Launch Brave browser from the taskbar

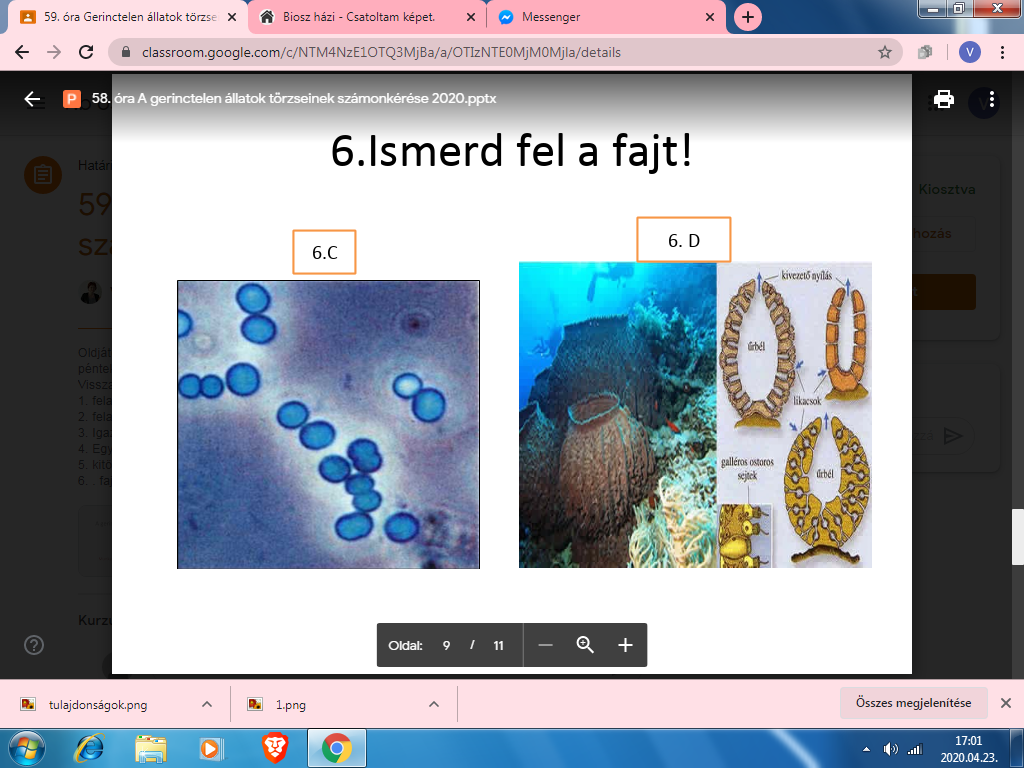point(274,747)
